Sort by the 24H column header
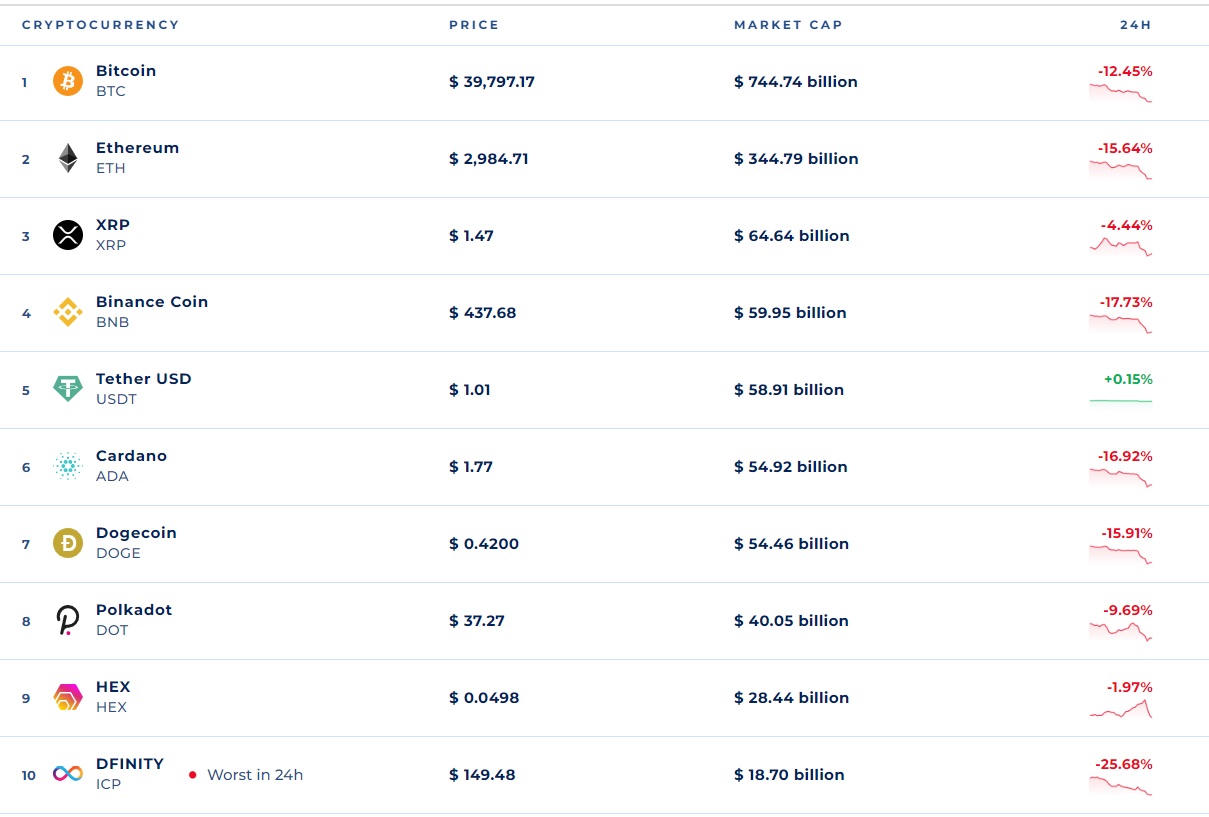Screen dimensions: 1209x817 pos(1135,25)
